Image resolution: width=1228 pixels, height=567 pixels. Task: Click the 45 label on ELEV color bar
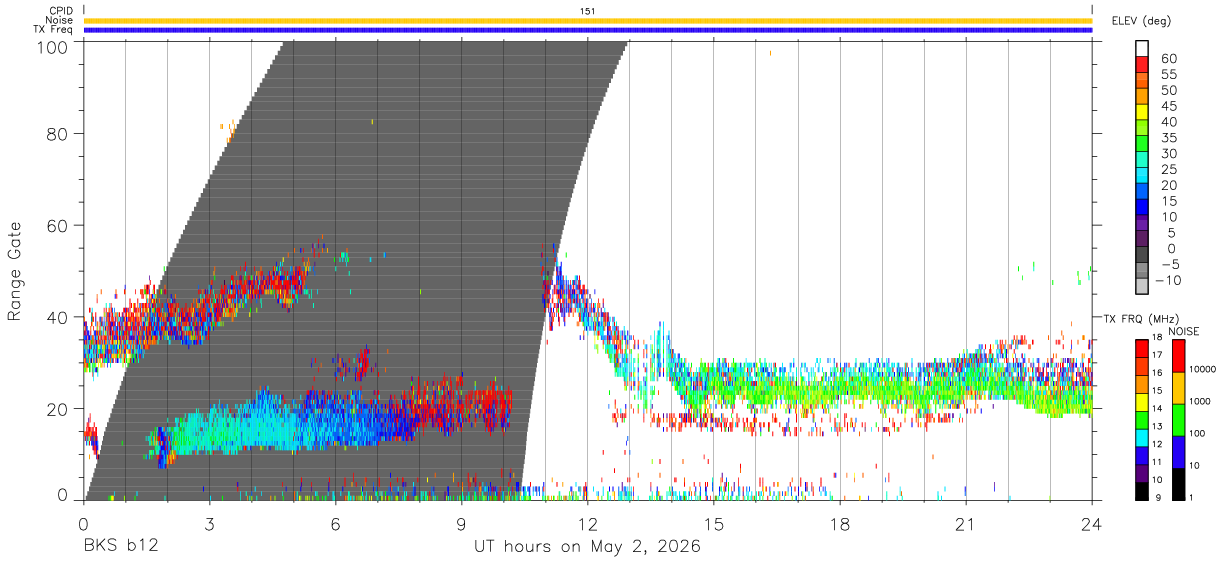(1169, 107)
